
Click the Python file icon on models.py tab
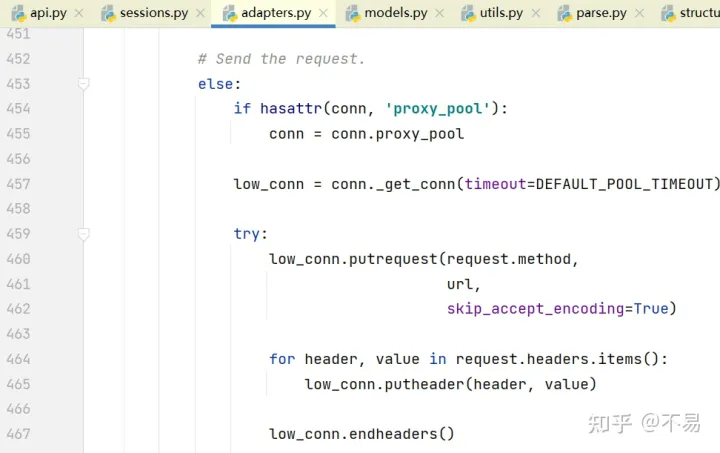click(x=353, y=14)
